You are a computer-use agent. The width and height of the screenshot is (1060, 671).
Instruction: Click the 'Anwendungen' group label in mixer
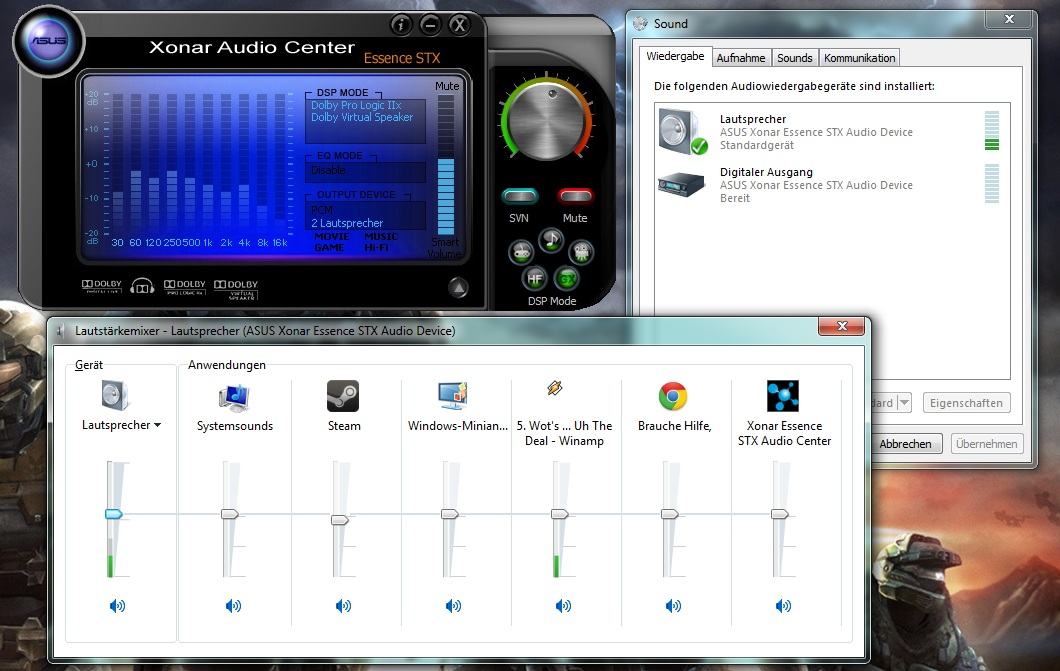tap(227, 365)
